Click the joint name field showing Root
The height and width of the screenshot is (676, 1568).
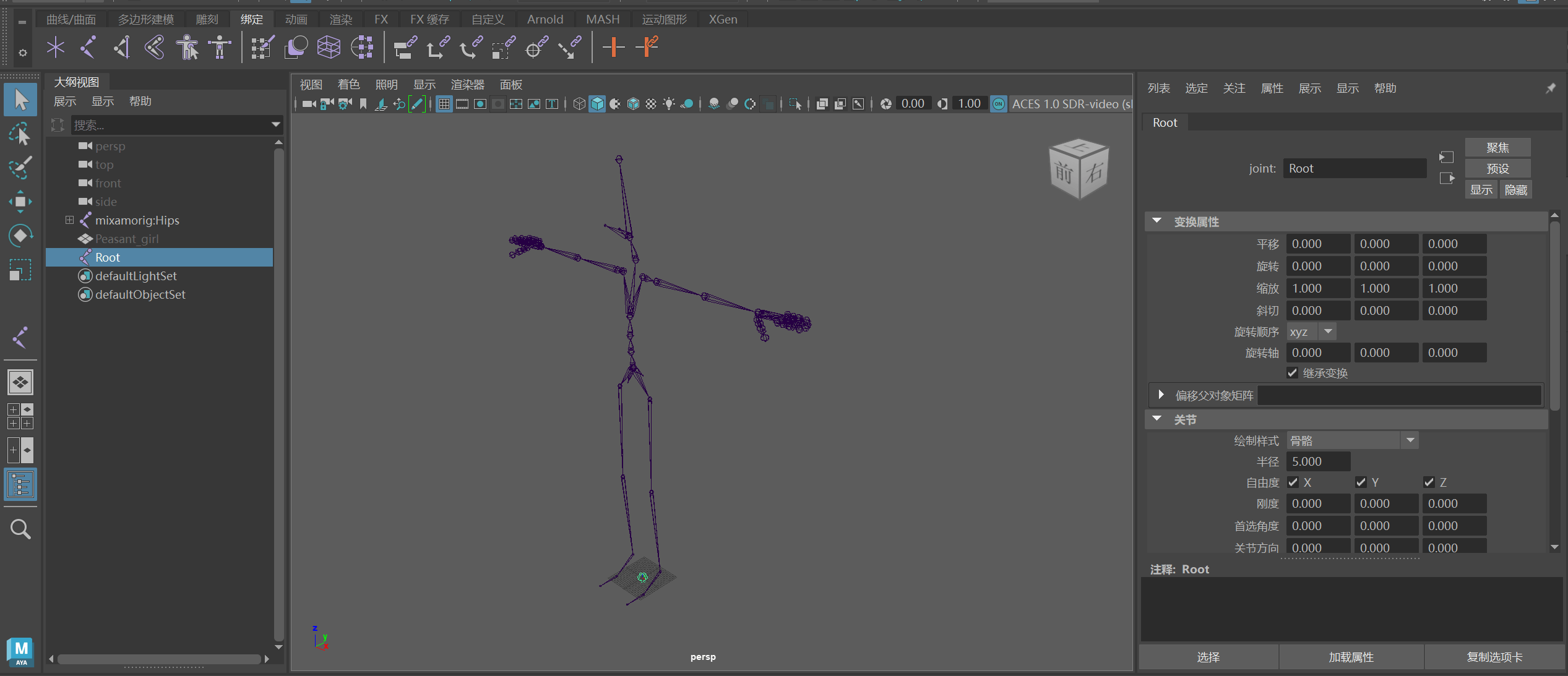point(1355,169)
